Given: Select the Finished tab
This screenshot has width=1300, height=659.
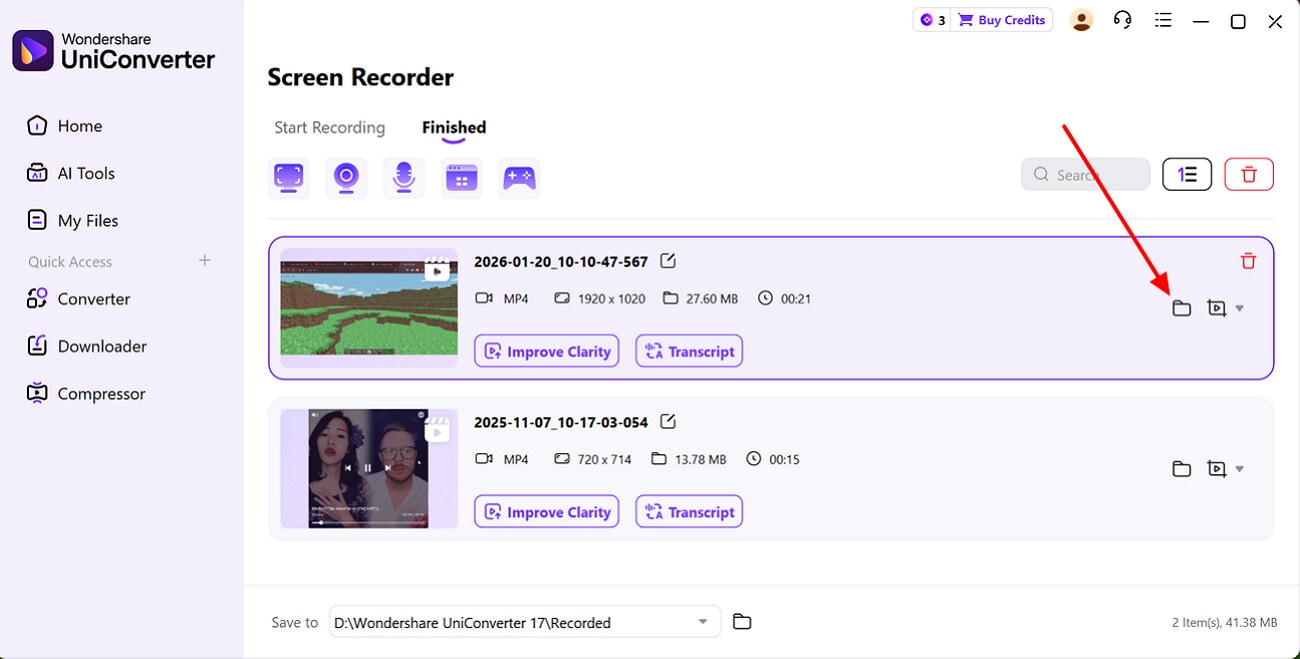Looking at the screenshot, I should (453, 127).
